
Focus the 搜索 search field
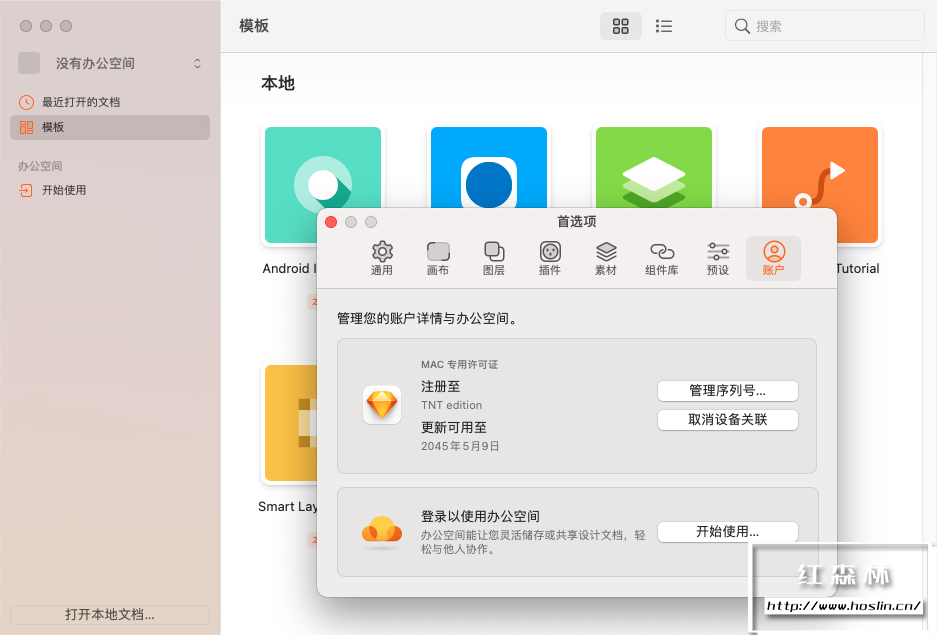(825, 26)
